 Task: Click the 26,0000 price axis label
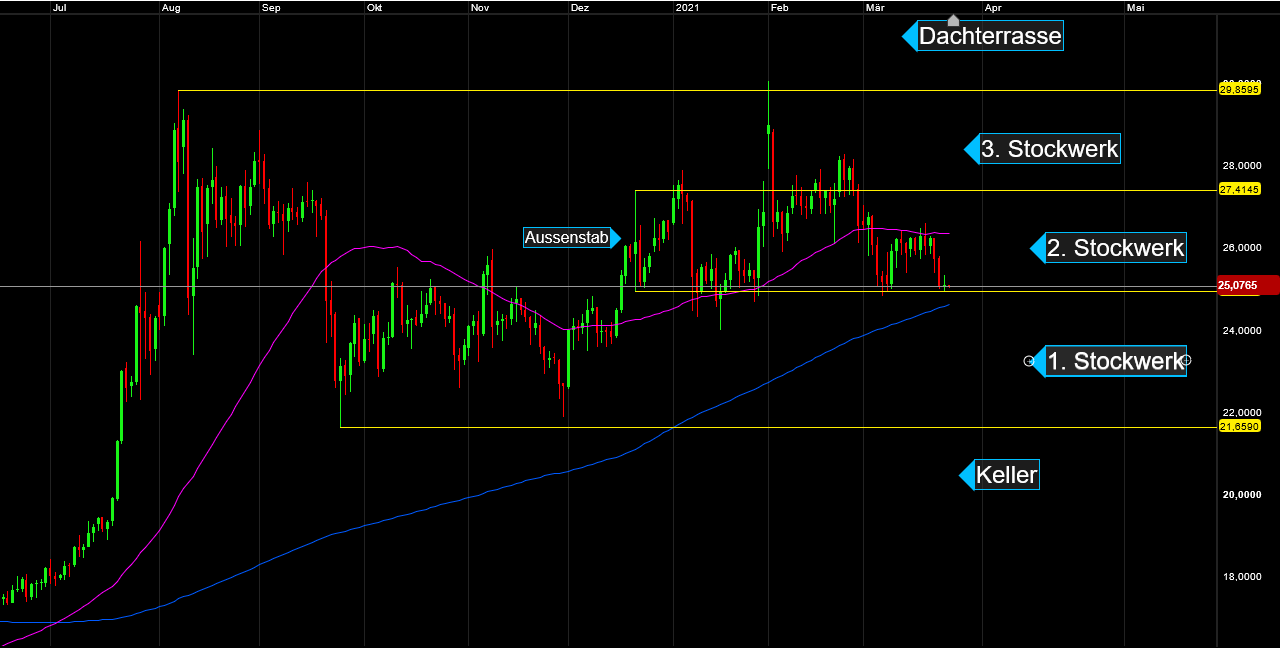1240,248
